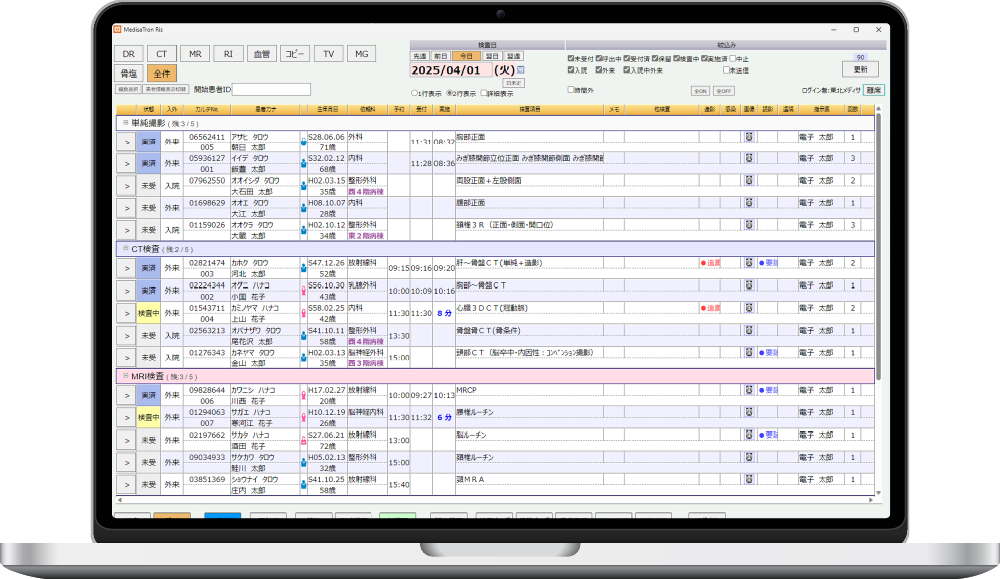
Task: Switch to the MR modality tab
Action: (195, 54)
